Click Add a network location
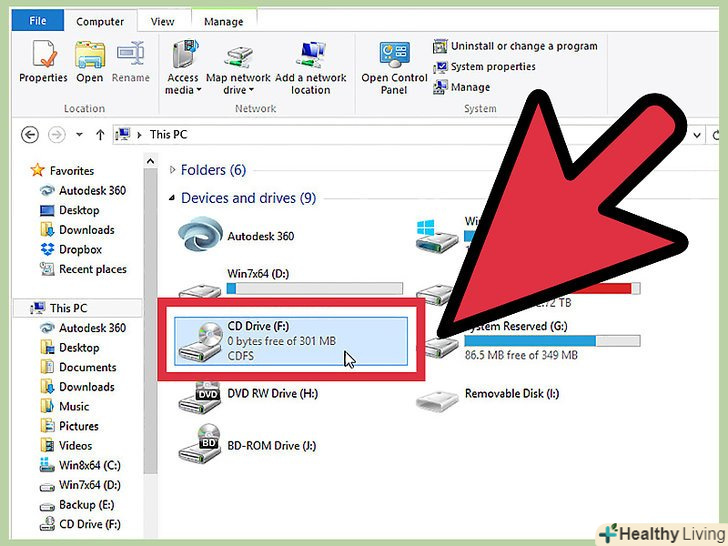Image resolution: width=728 pixels, height=546 pixels. (x=311, y=68)
